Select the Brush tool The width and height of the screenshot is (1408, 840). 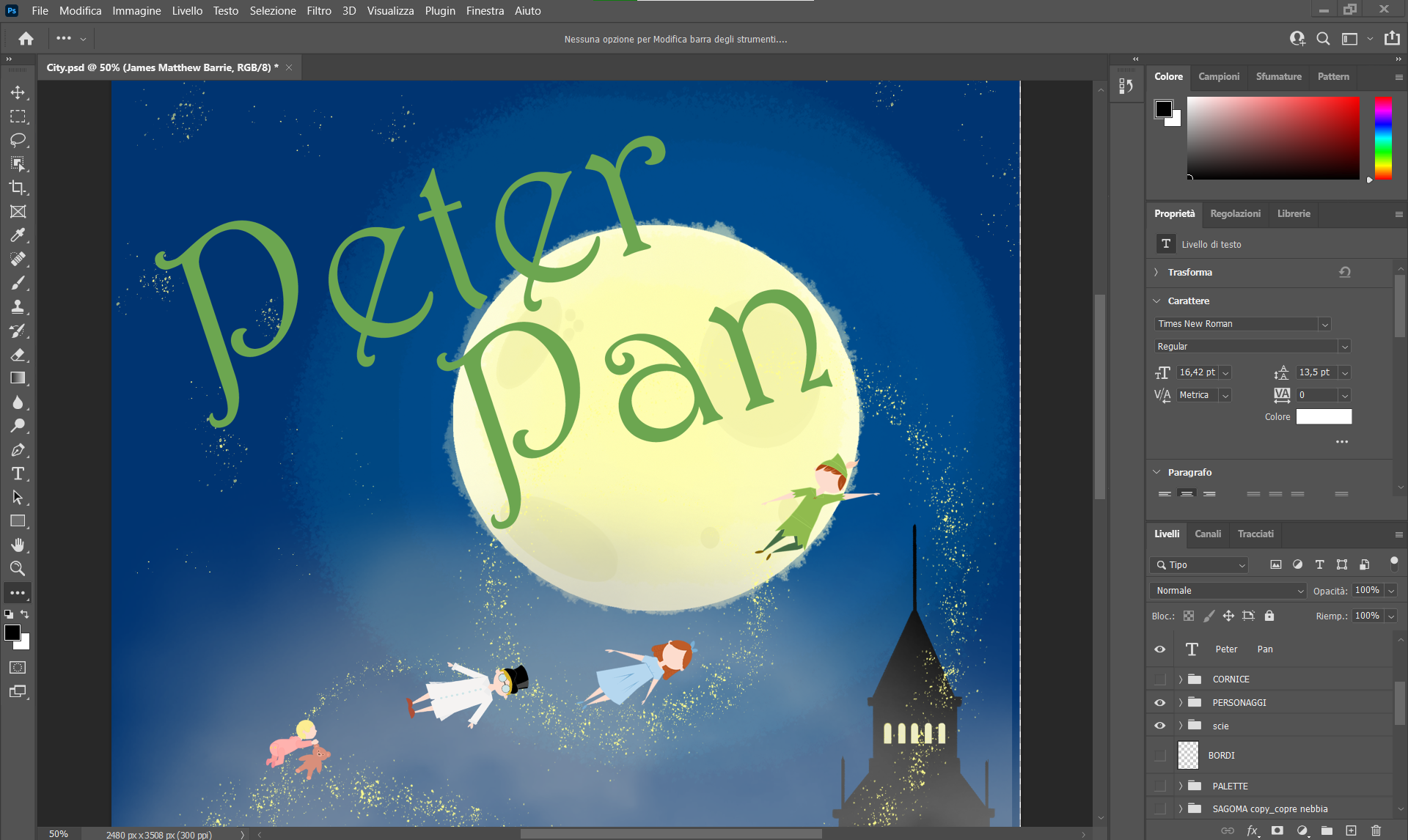pyautogui.click(x=18, y=283)
